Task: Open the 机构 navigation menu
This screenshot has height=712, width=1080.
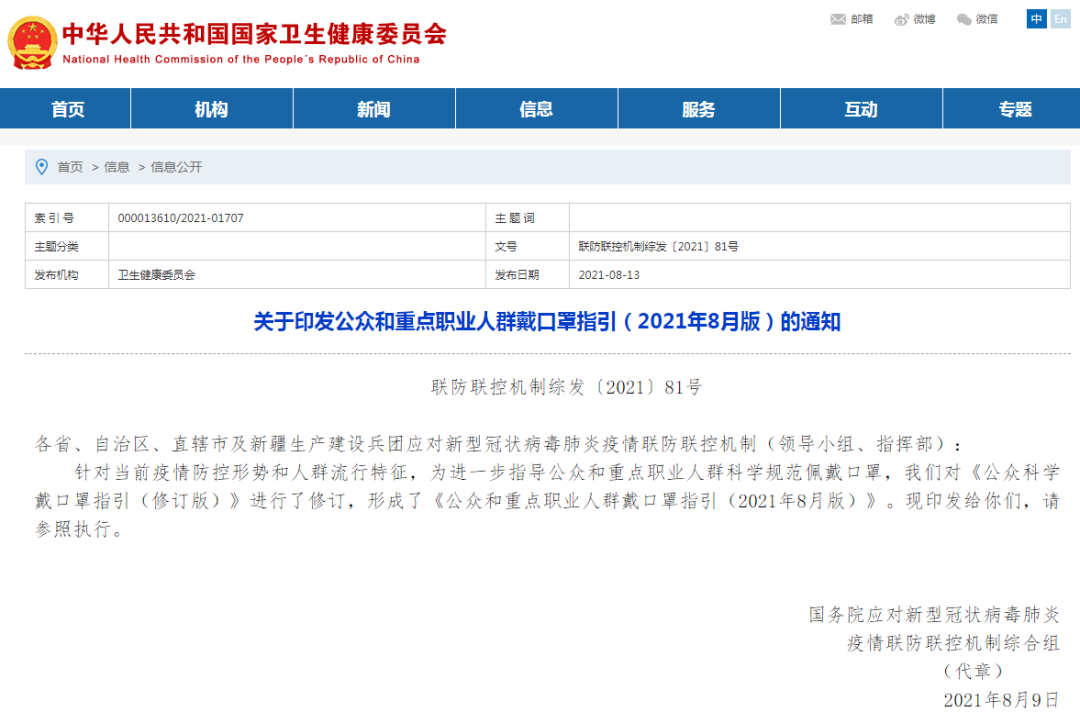Action: tap(211, 108)
